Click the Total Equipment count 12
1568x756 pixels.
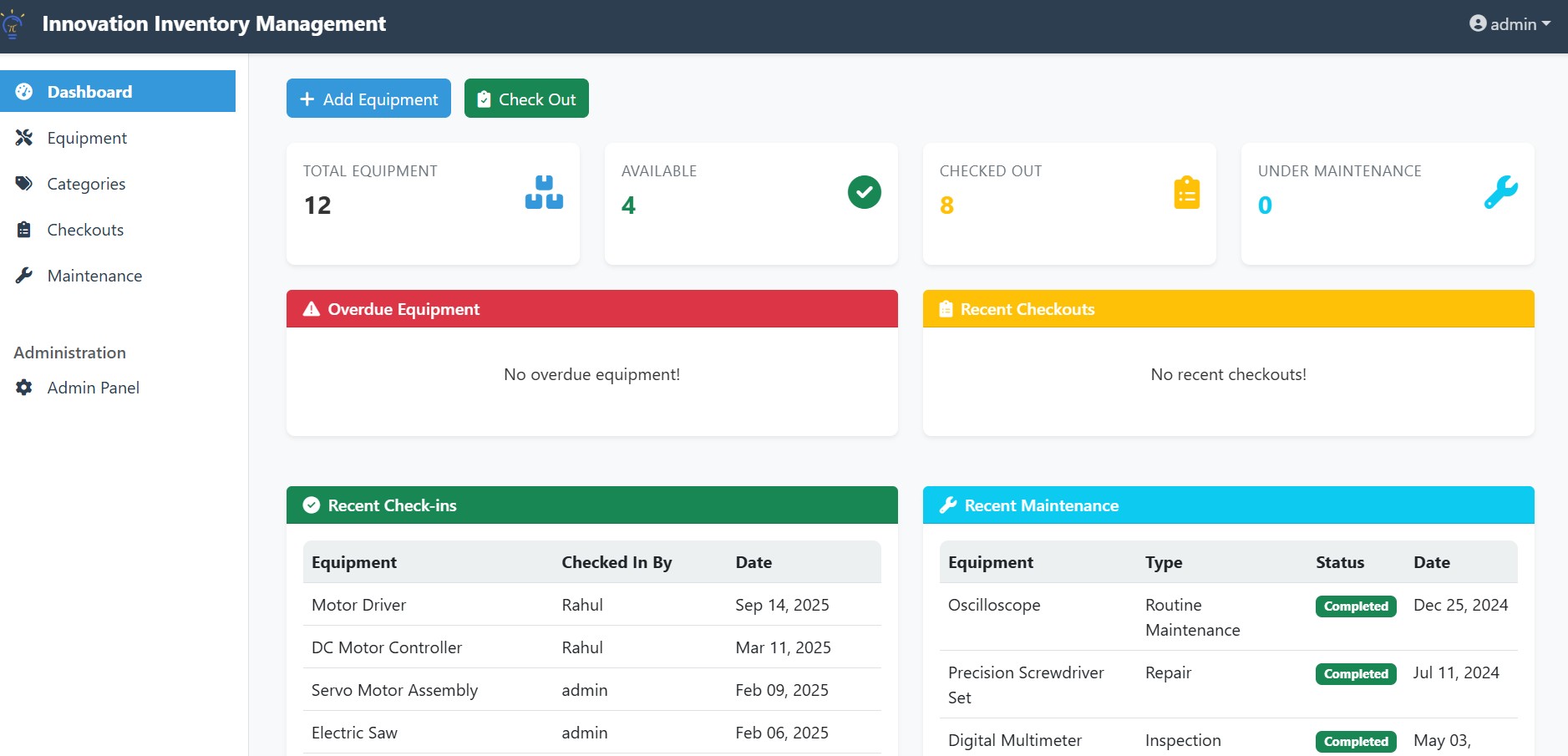pos(317,205)
